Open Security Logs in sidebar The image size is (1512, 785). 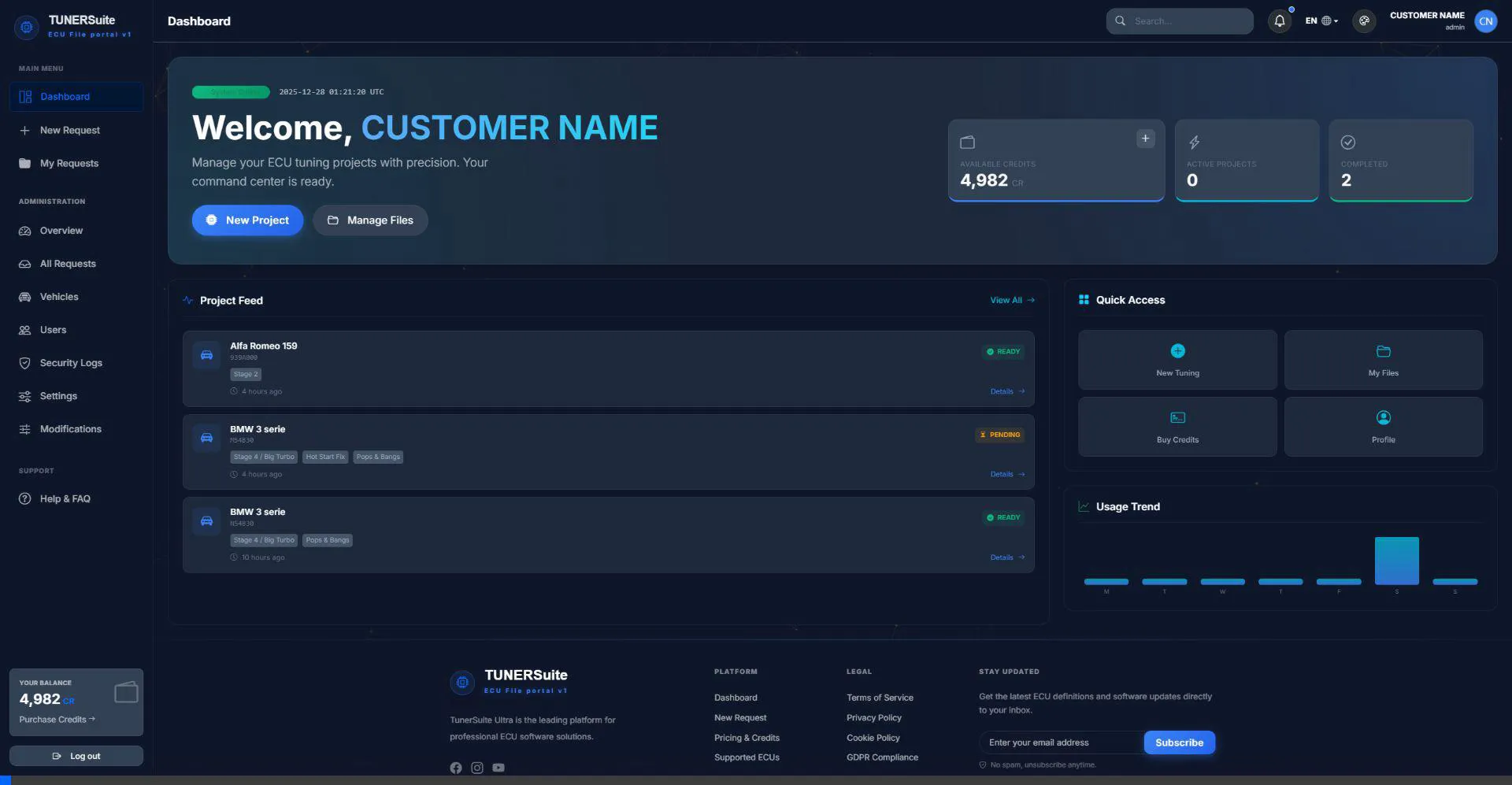pos(71,363)
